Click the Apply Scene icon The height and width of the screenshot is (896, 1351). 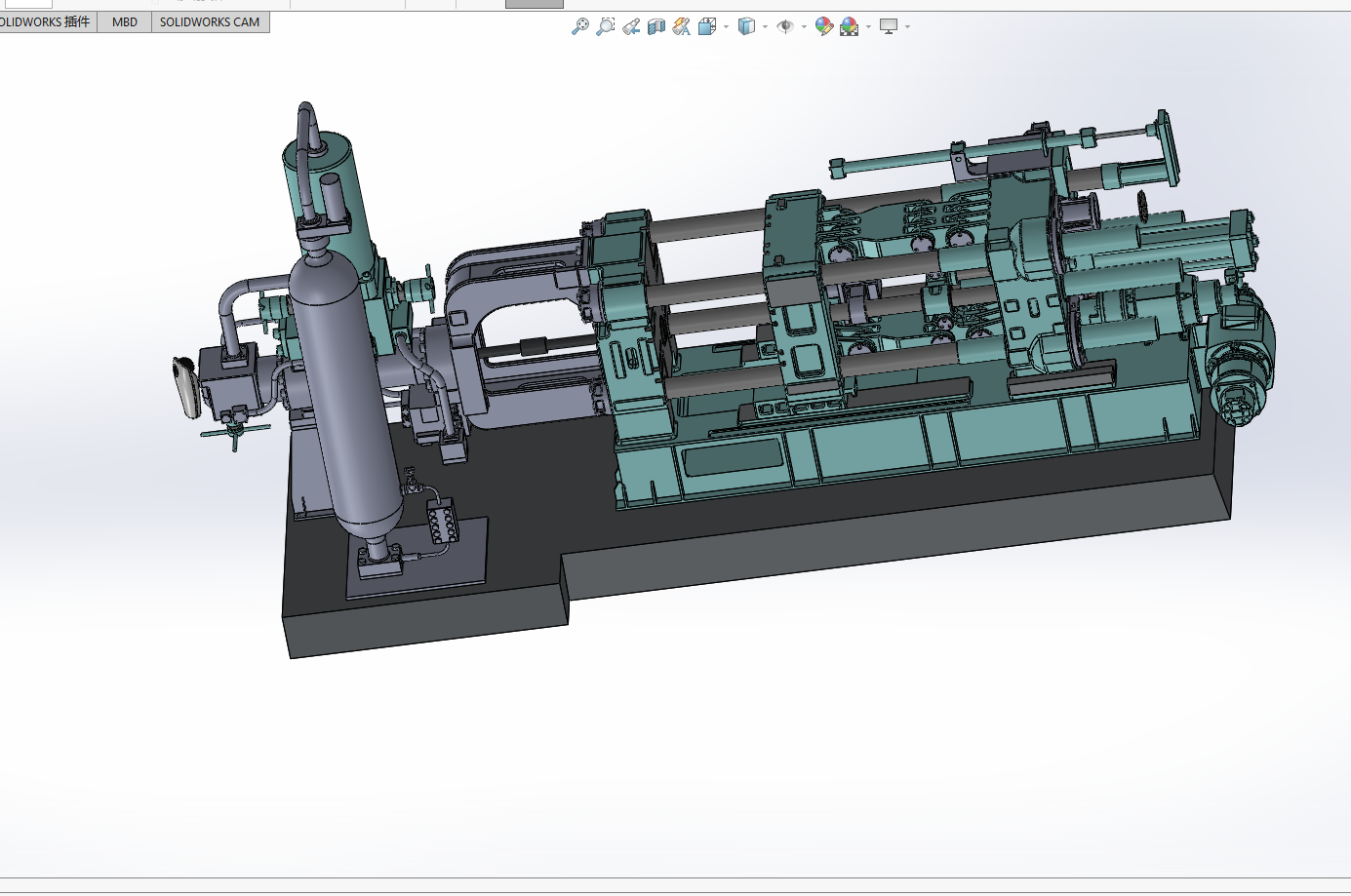850,26
